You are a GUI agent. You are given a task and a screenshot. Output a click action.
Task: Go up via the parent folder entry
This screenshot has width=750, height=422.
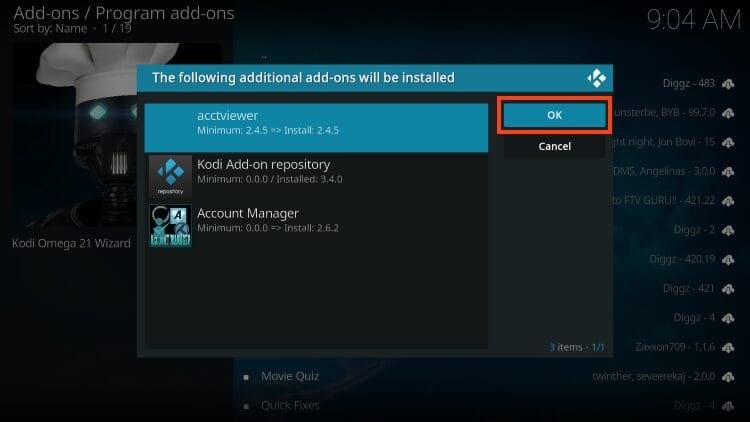coord(264,56)
